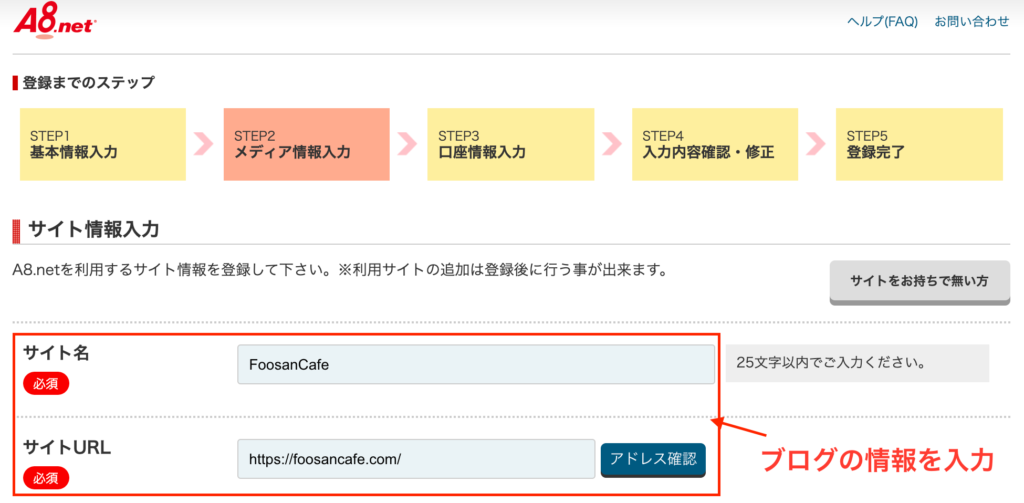This screenshot has height=503, width=1024.
Task: Click the arrow between STEP3 and STEP4
Action: point(611,144)
